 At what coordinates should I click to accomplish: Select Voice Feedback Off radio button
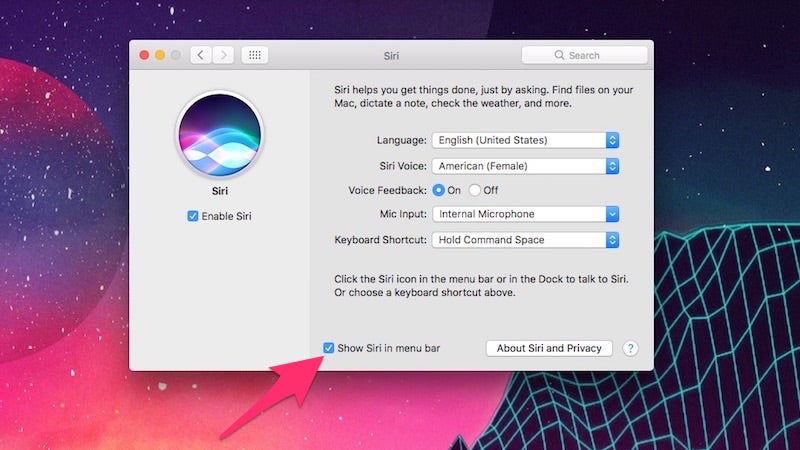pyautogui.click(x=474, y=190)
